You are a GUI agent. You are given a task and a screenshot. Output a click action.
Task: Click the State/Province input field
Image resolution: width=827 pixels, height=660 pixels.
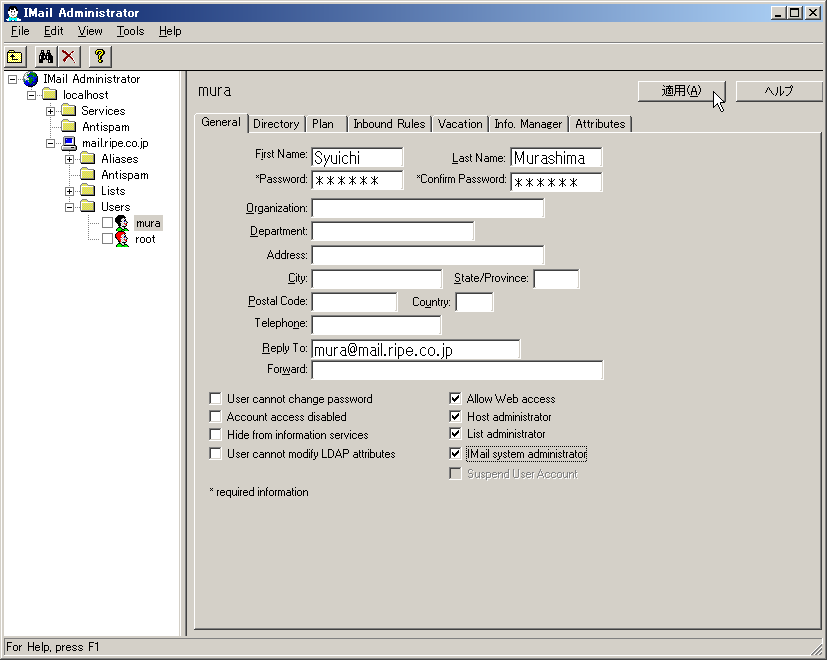(x=556, y=279)
